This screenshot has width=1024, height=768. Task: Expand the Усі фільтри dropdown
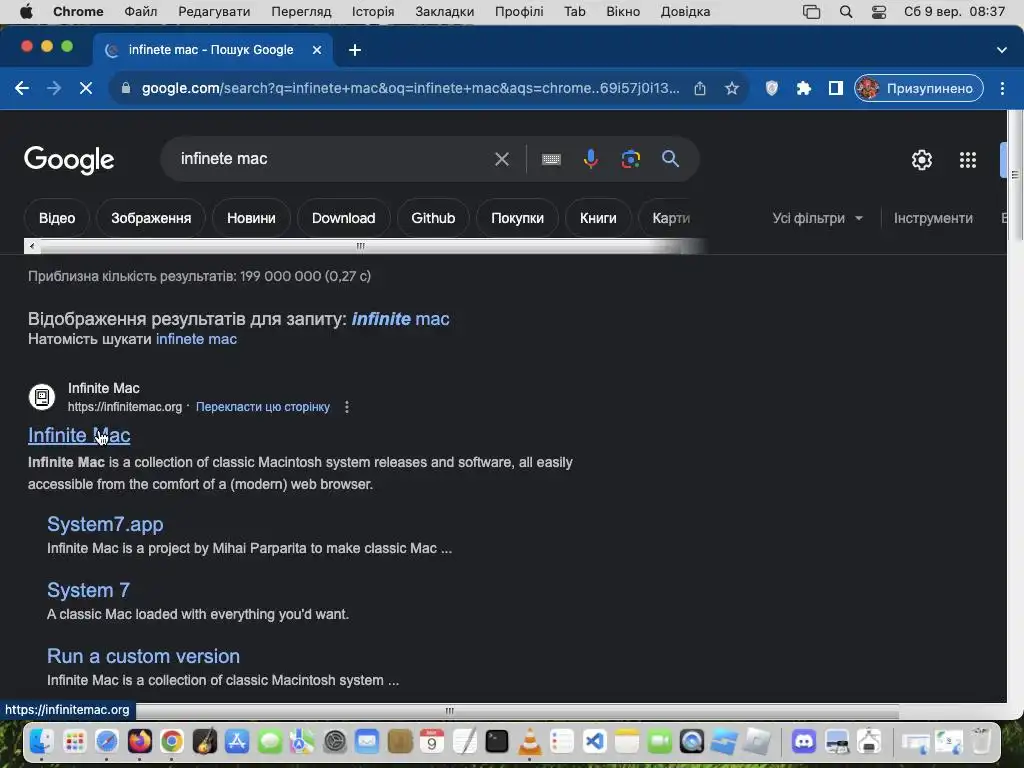pos(818,218)
